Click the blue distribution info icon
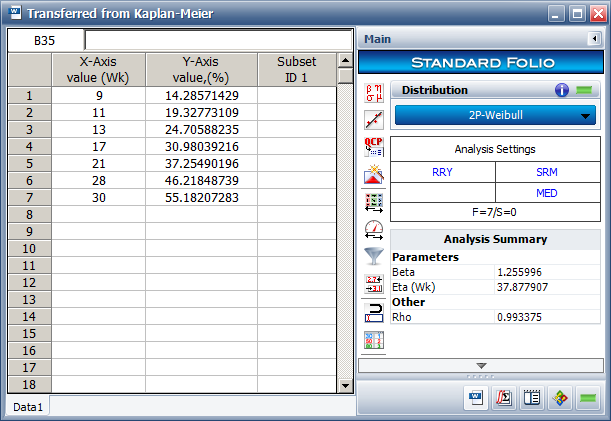Screen dimensions: 611x421 point(562,90)
